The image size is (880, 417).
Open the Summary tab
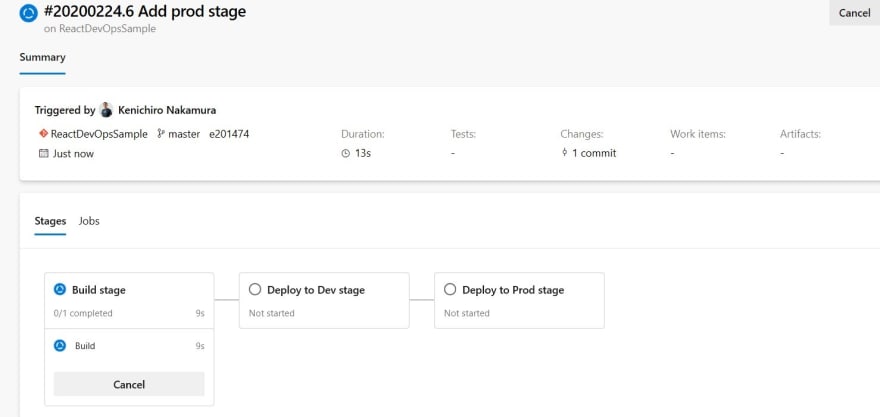click(x=43, y=57)
